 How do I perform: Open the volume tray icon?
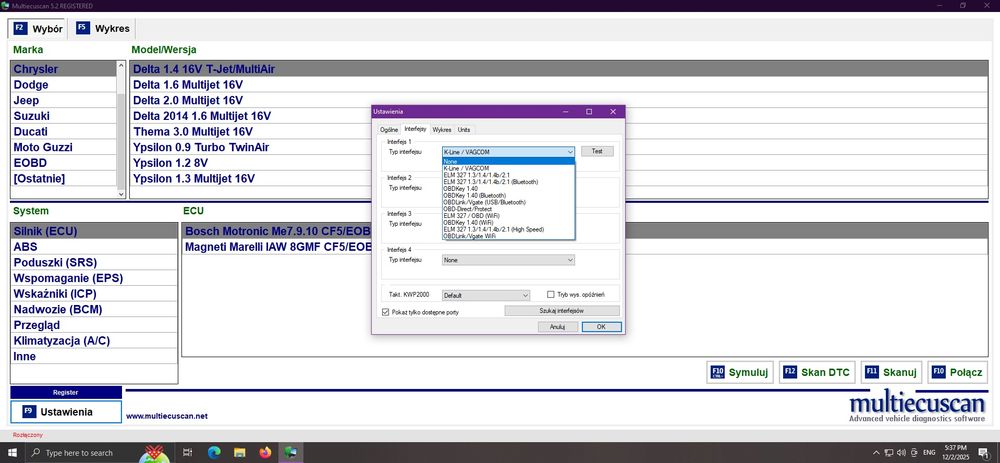pos(901,452)
